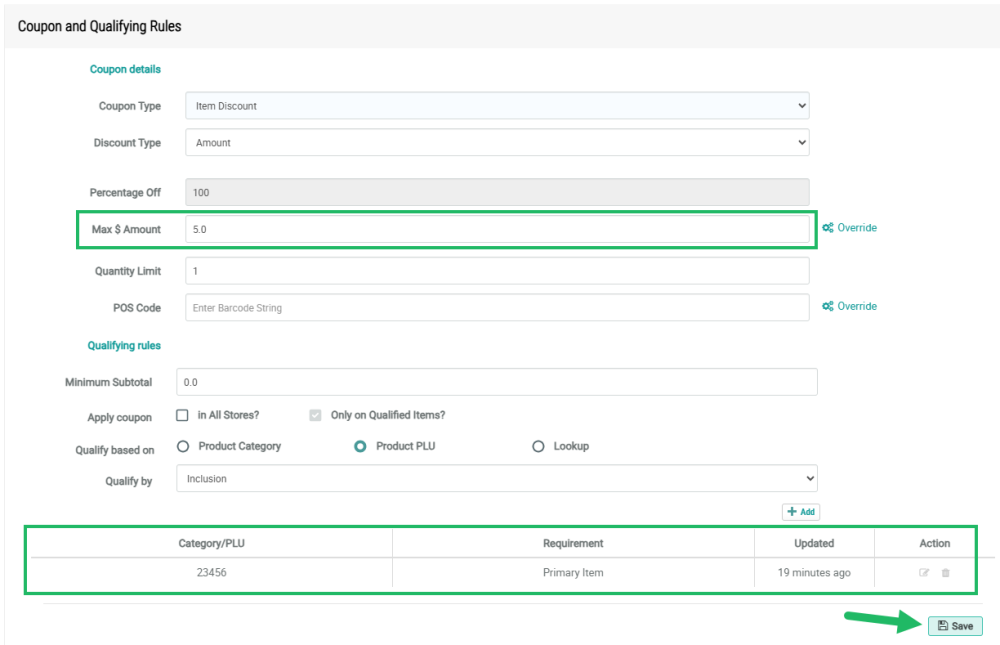Click the gear icon beside Max $ Amount

point(828,228)
